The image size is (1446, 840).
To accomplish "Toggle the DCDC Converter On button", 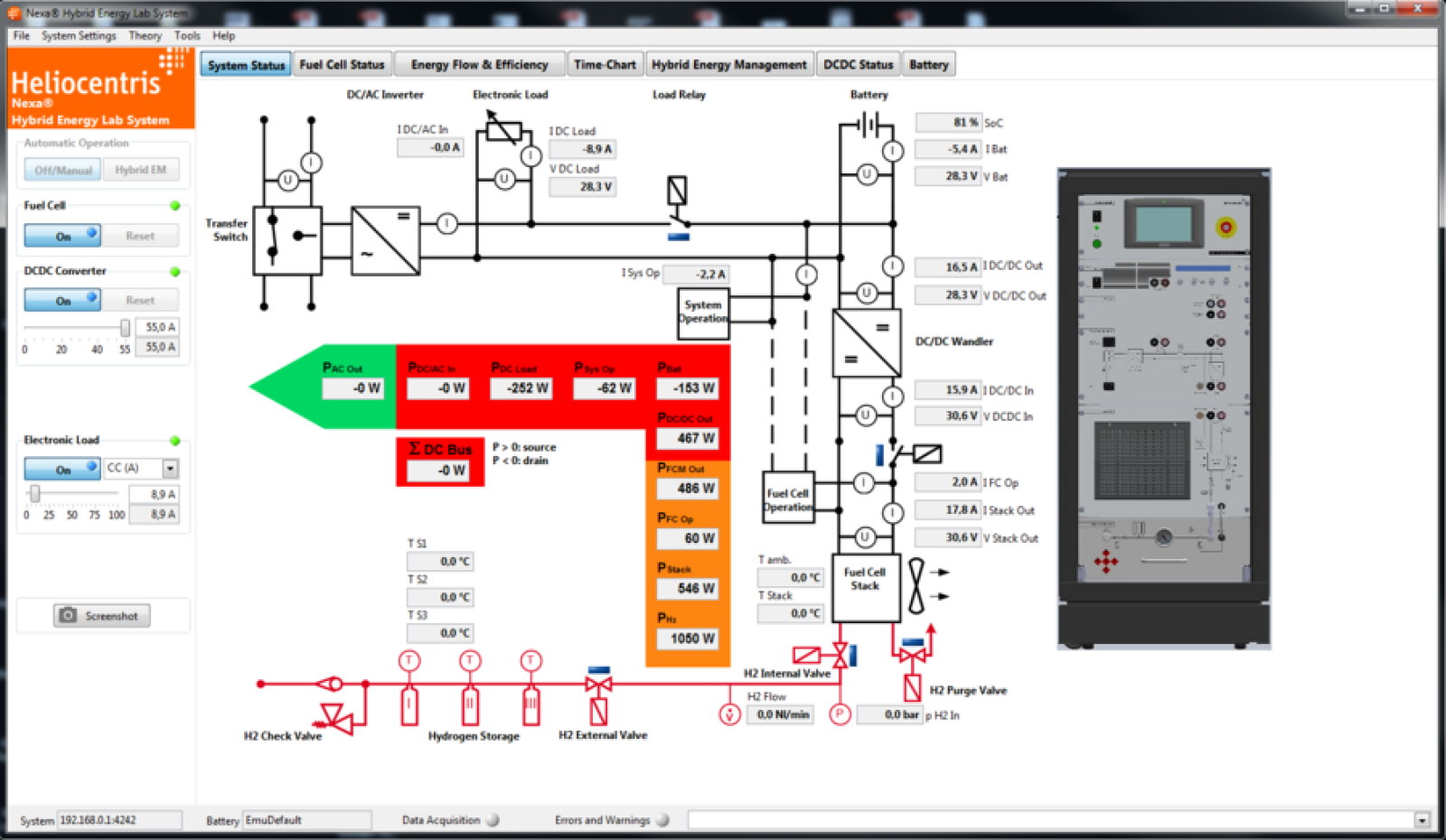I will point(62,300).
